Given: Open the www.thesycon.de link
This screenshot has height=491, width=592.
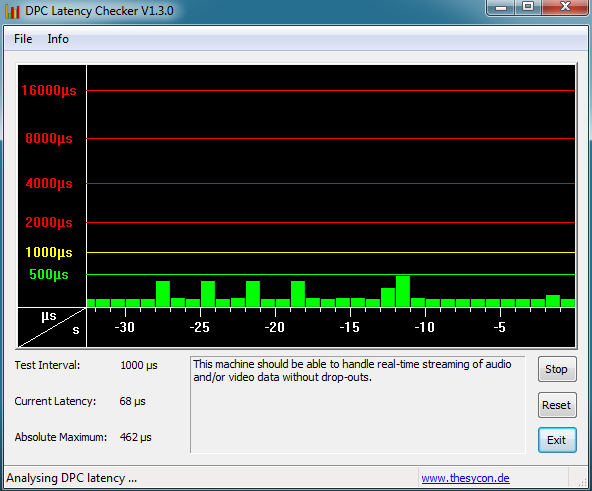Looking at the screenshot, I should [x=465, y=478].
